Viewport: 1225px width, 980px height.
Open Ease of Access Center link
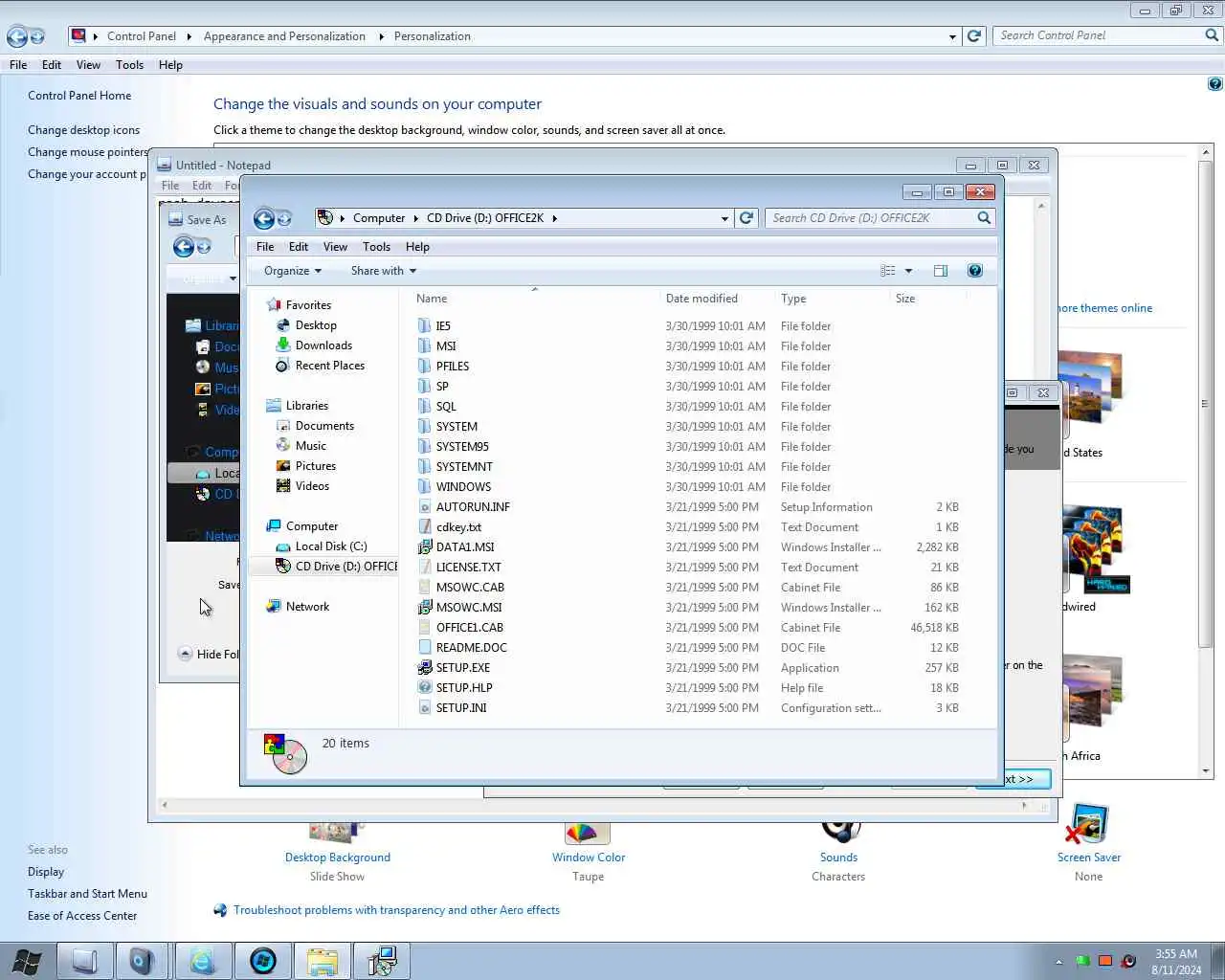click(82, 916)
